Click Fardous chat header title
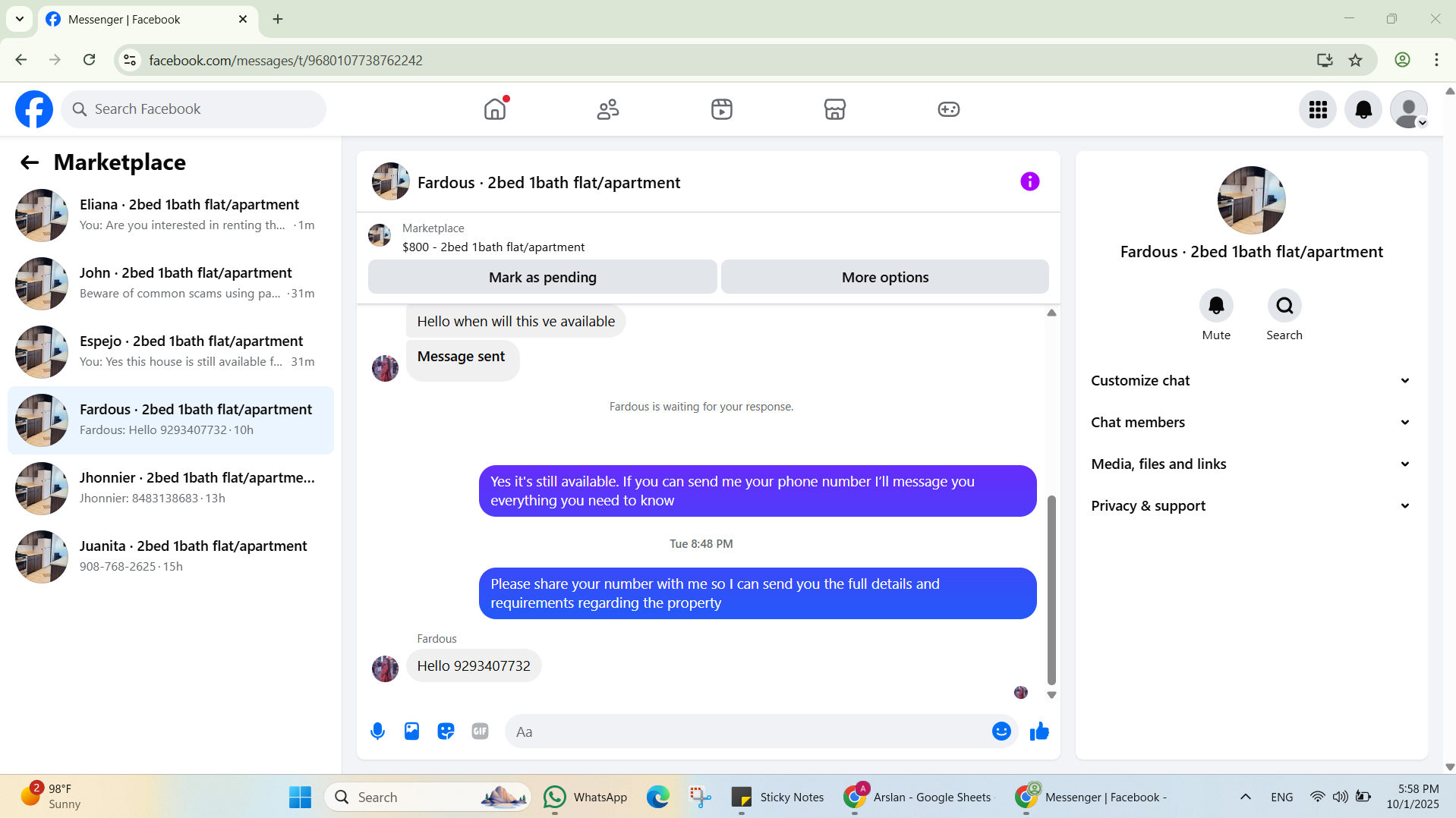 [549, 183]
